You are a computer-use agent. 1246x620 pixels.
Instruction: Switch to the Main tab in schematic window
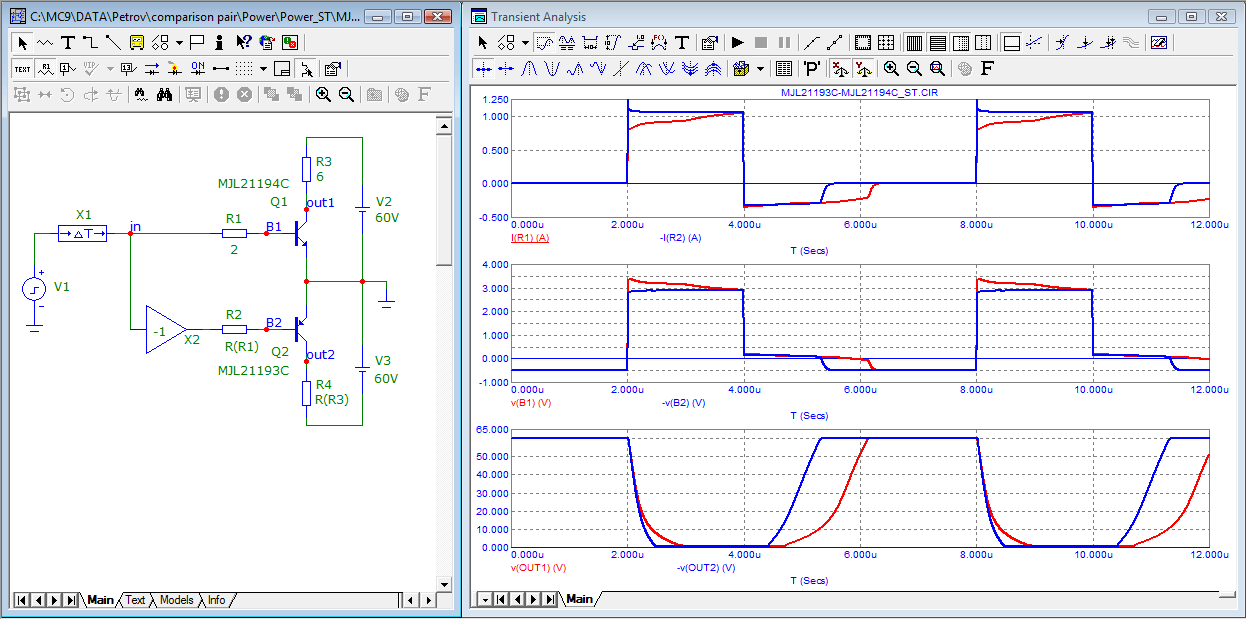click(100, 600)
